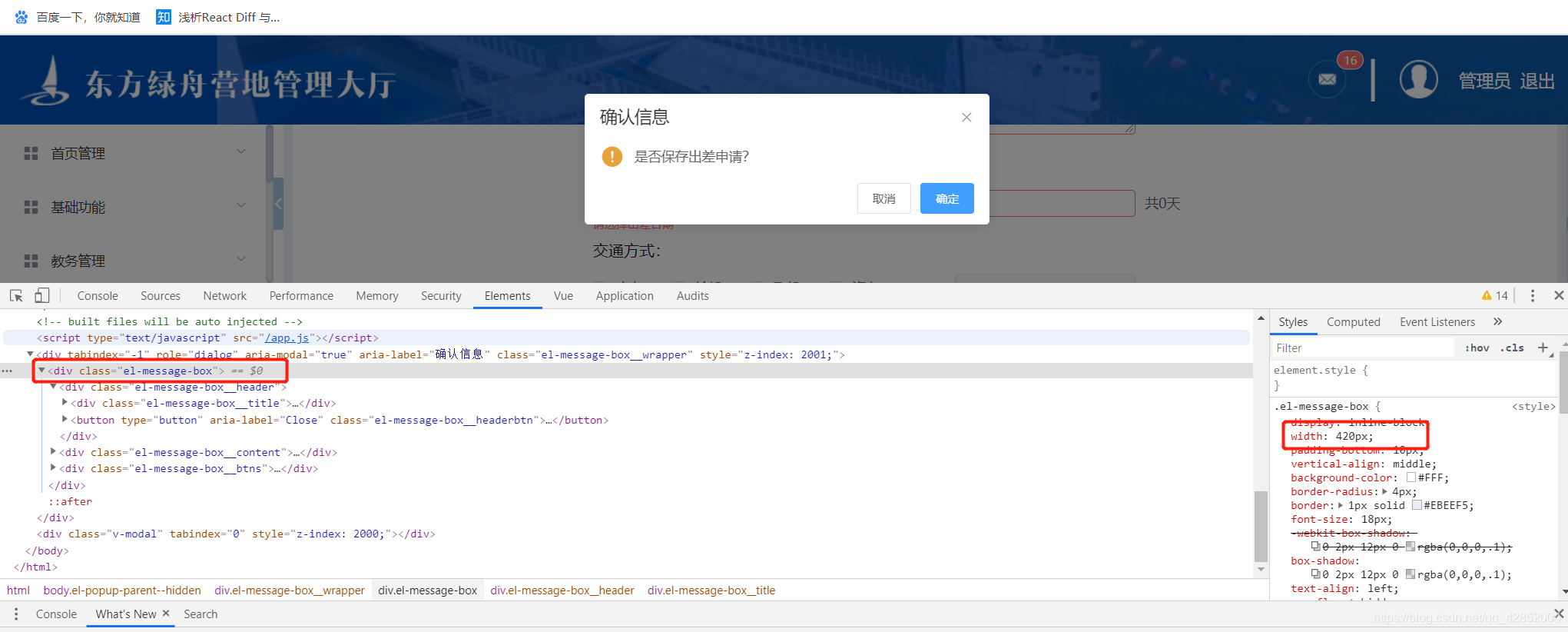Select html in the breadcrumb bar
The width and height of the screenshot is (1568, 632).
18,590
